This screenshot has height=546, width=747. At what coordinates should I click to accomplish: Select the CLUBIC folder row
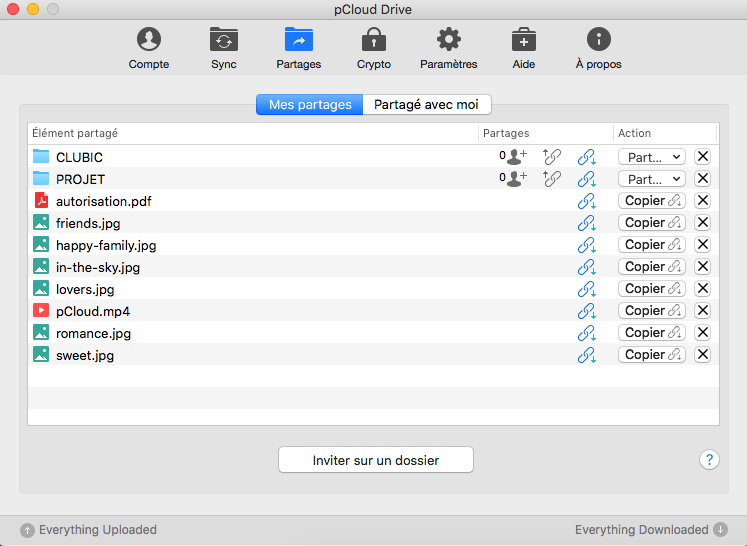pyautogui.click(x=374, y=157)
